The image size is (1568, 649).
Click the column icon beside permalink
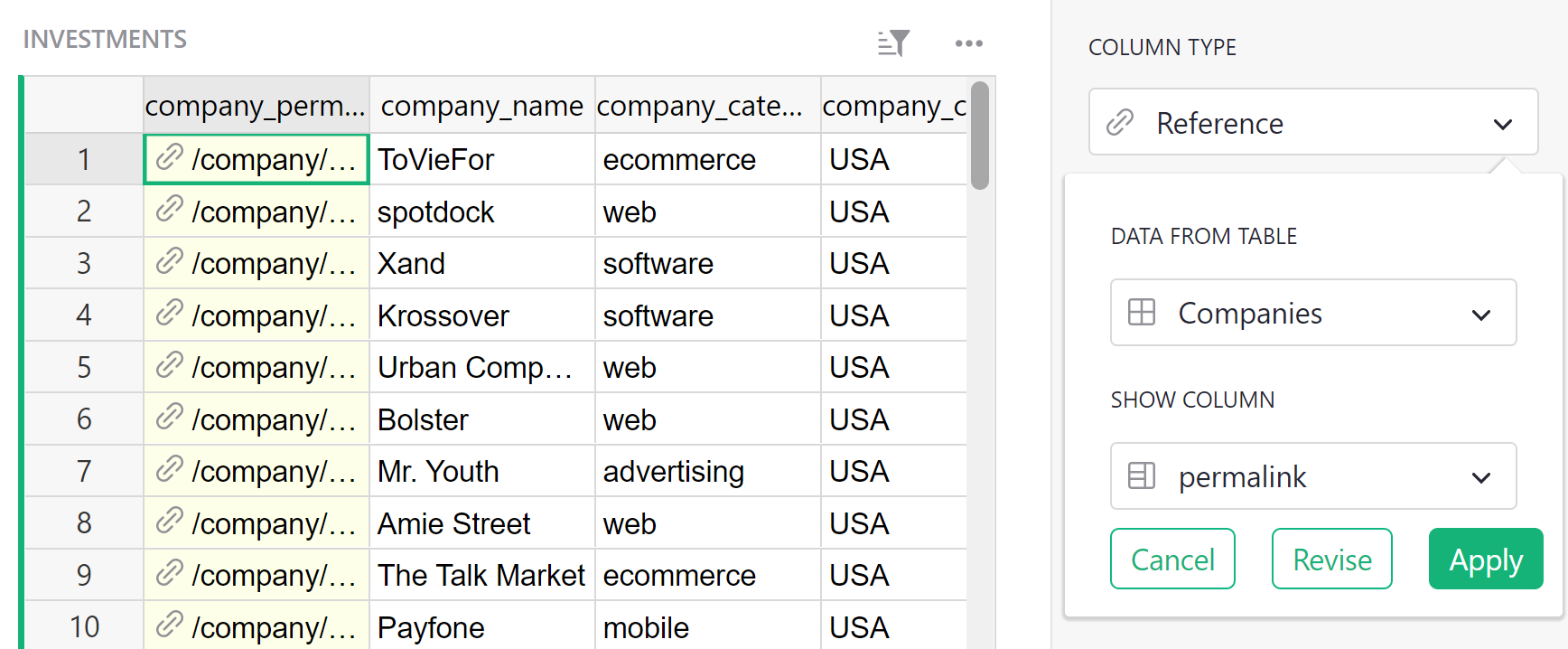tap(1142, 475)
